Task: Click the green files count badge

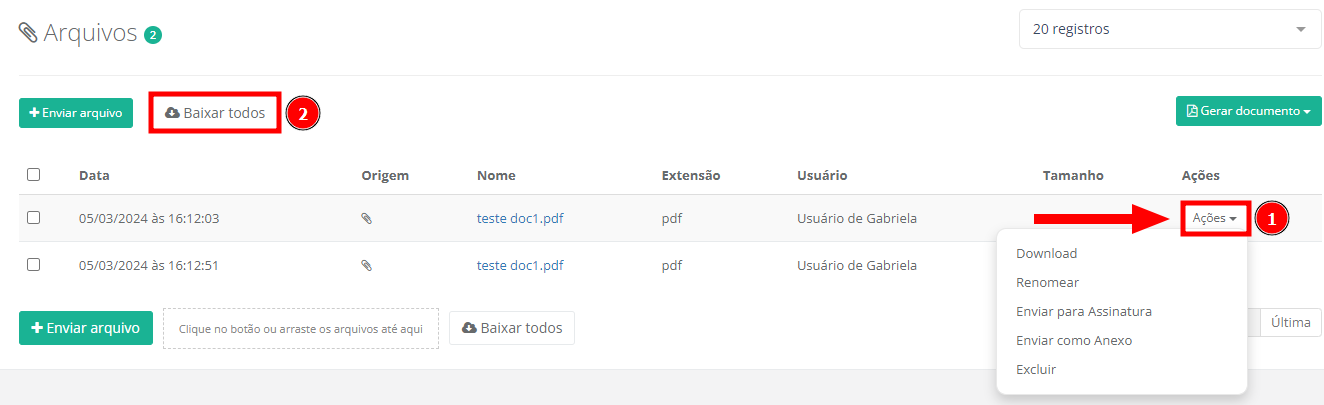Action: click(x=152, y=35)
